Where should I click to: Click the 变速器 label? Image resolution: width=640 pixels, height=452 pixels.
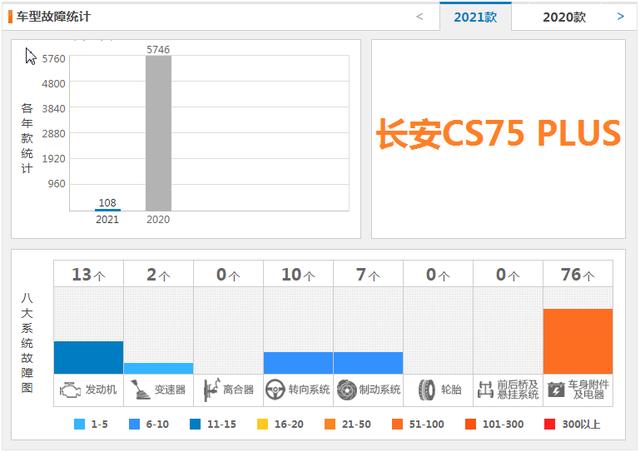click(x=170, y=390)
